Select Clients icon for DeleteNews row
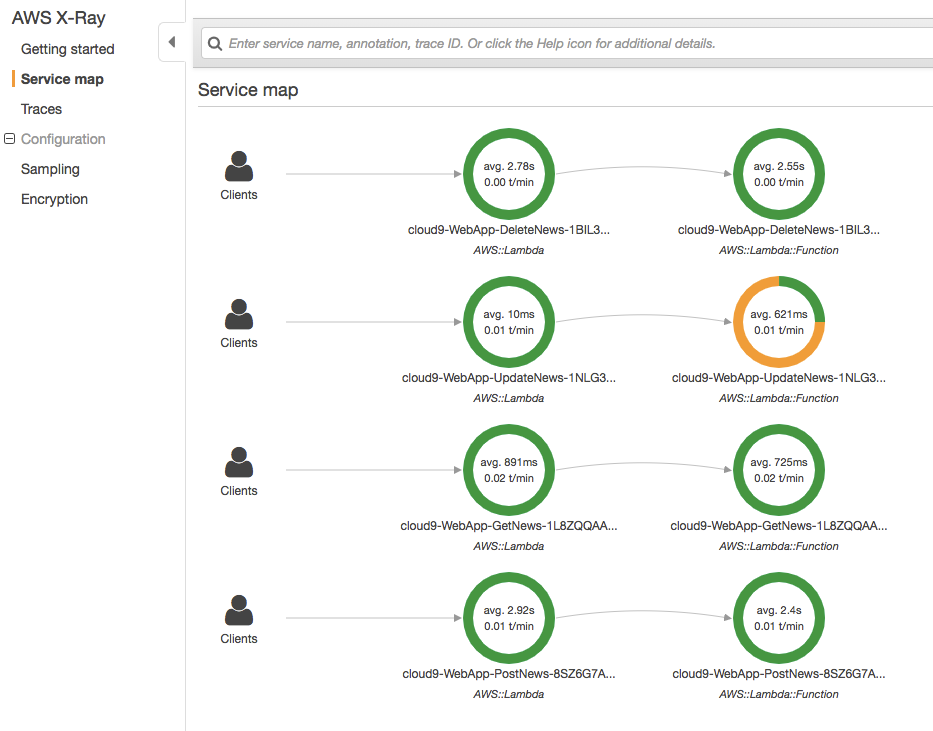 coord(239,167)
